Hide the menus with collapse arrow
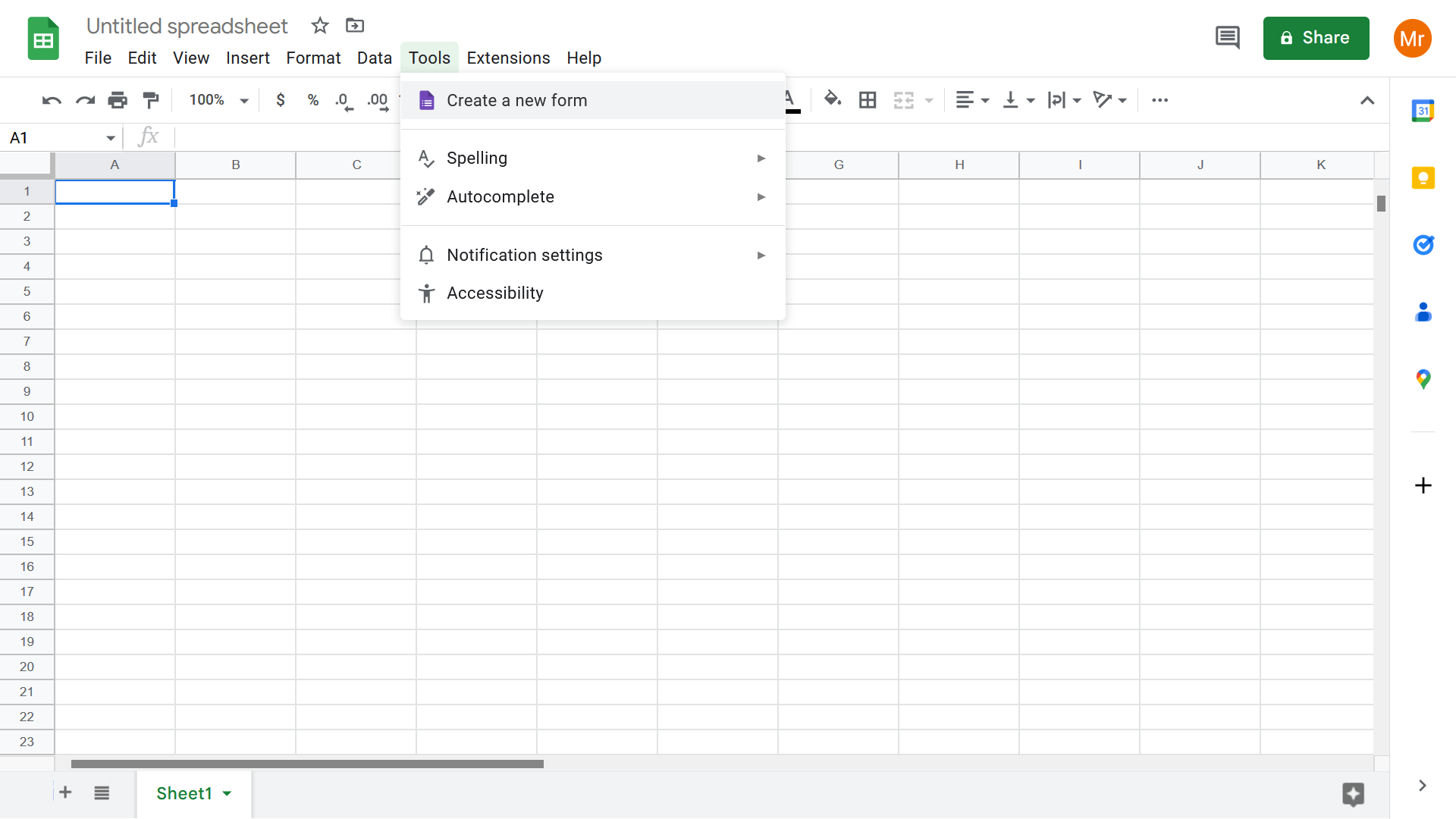The width and height of the screenshot is (1456, 819). pyautogui.click(x=1367, y=100)
